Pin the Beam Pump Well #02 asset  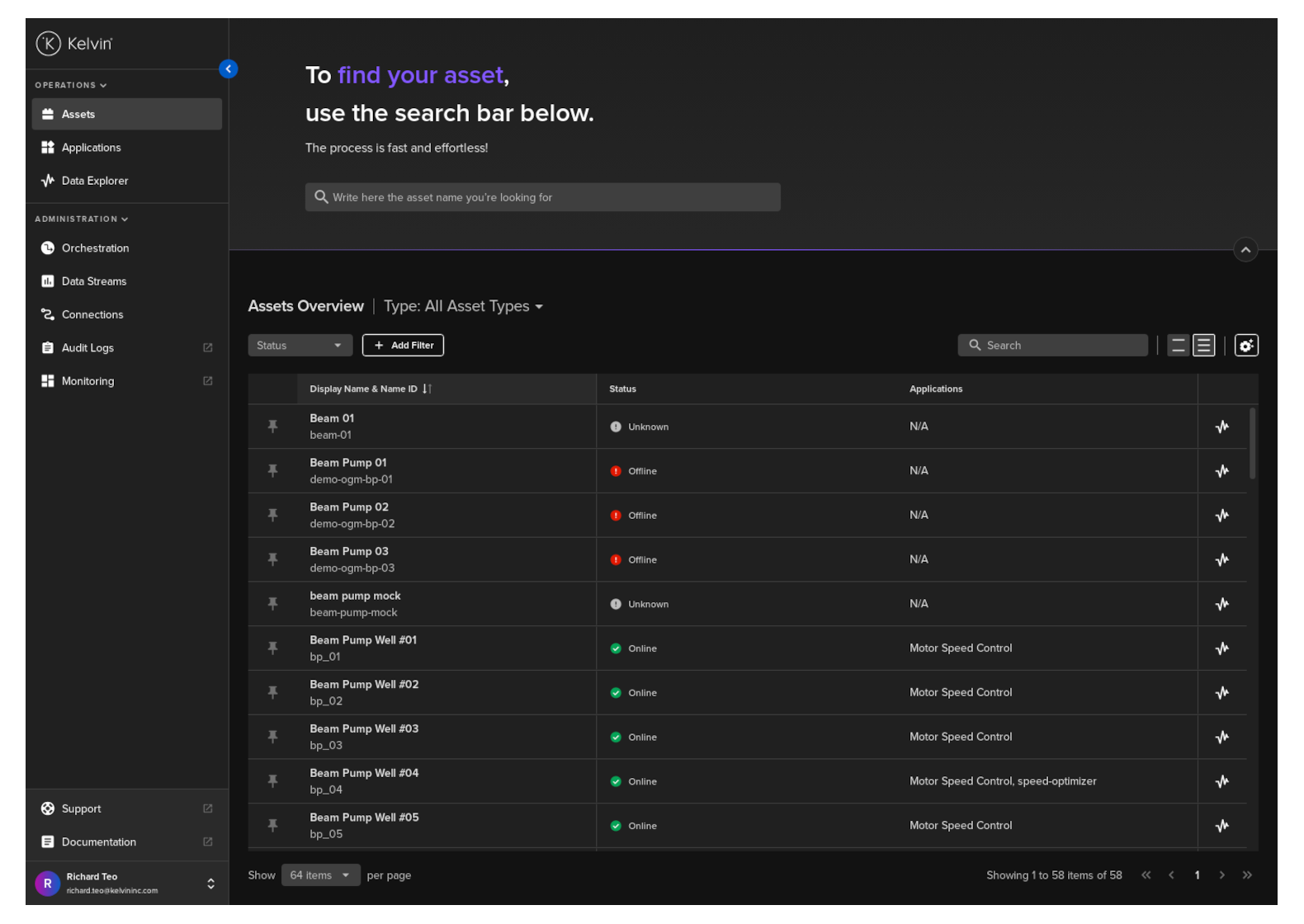tap(272, 693)
